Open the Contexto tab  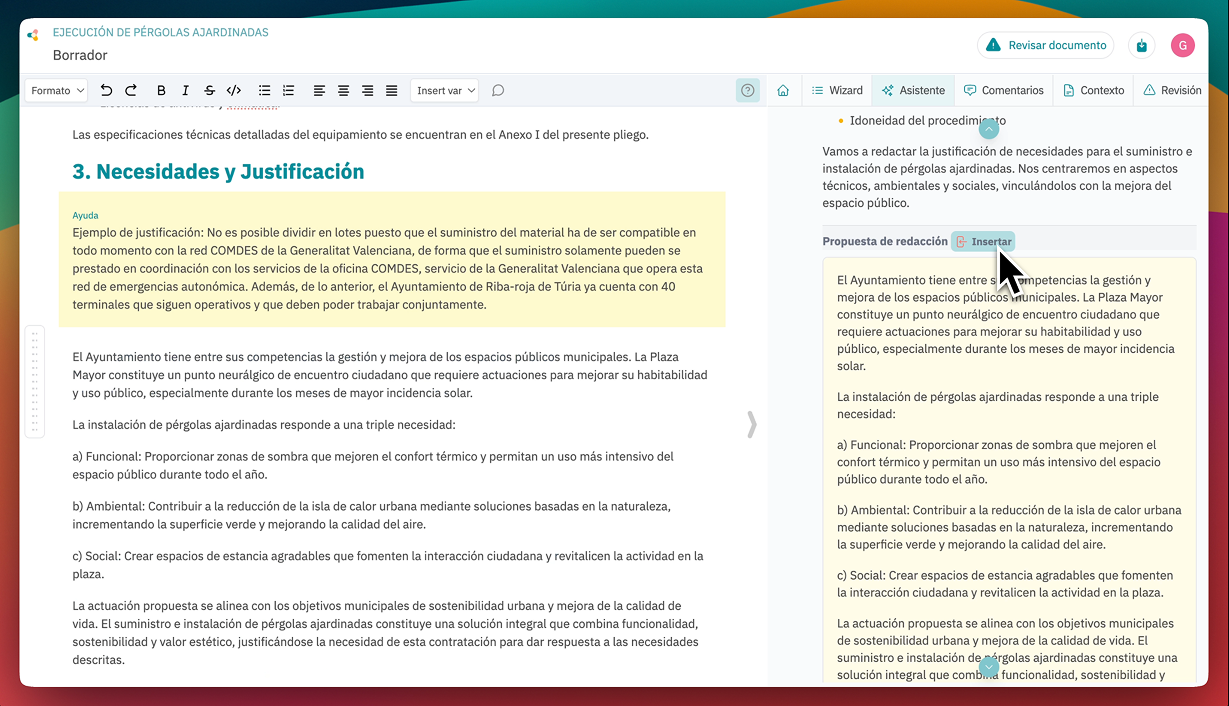tap(1093, 90)
